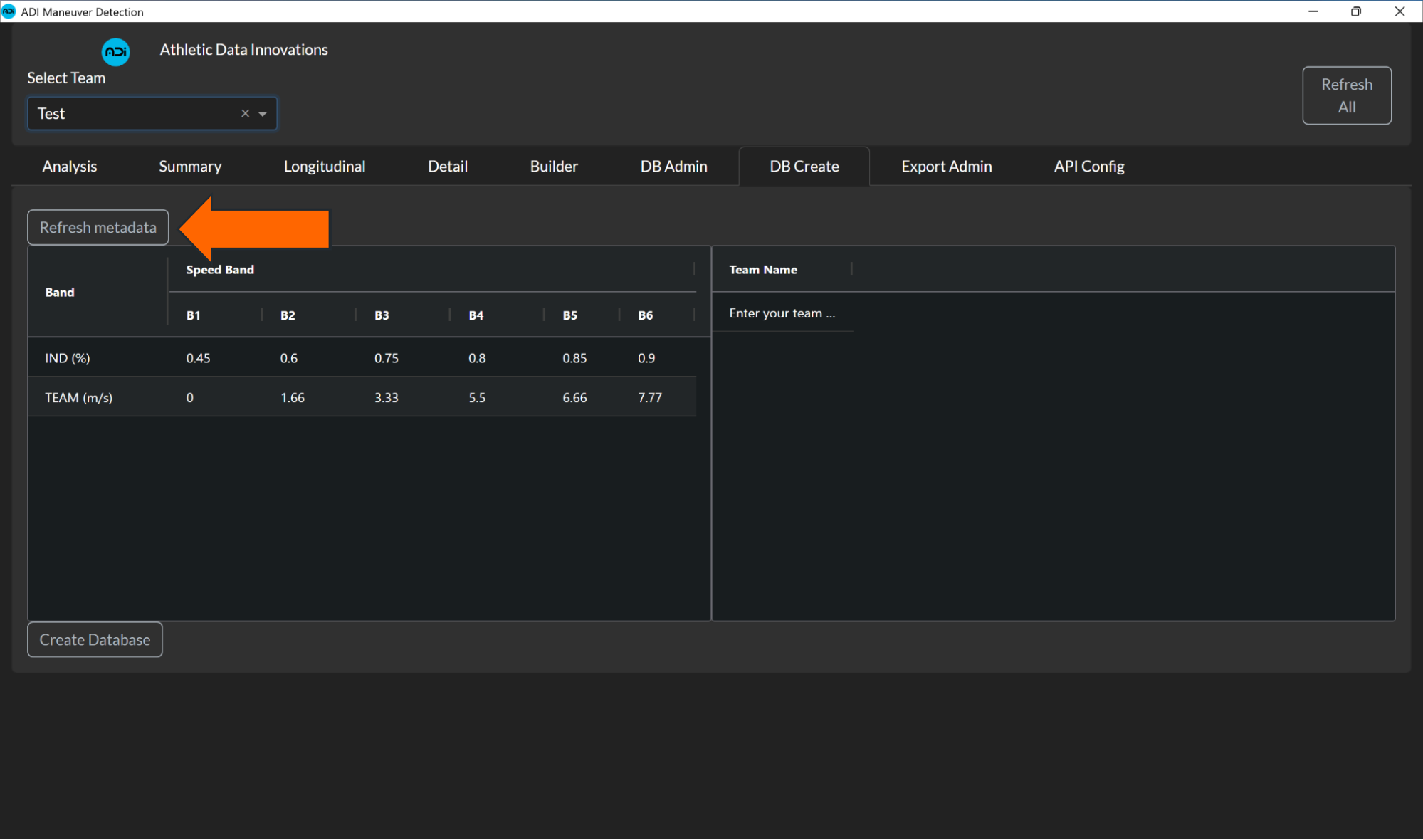
Task: Open the Export Admin tab
Action: coord(946,166)
